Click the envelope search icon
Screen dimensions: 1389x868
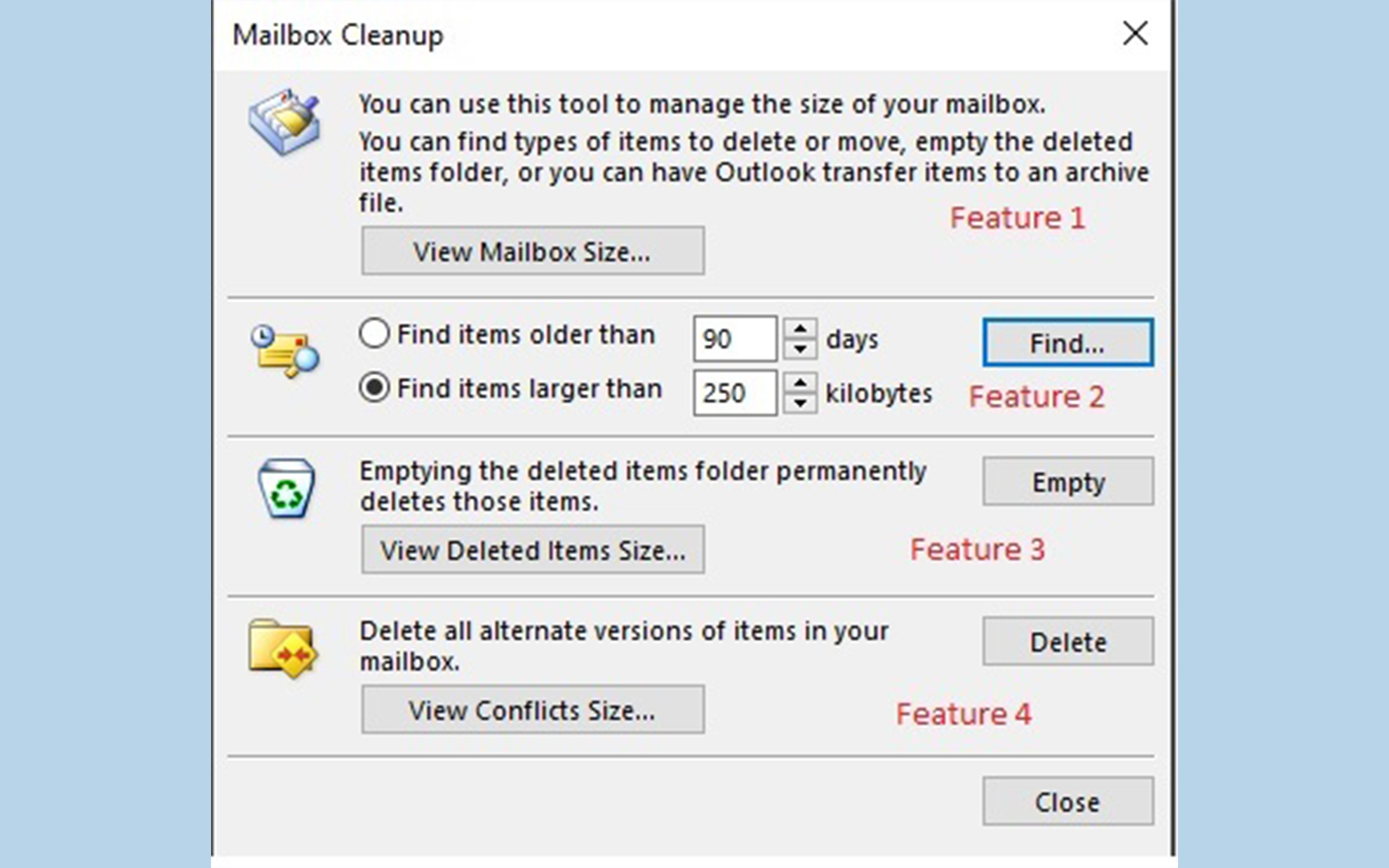click(x=285, y=351)
